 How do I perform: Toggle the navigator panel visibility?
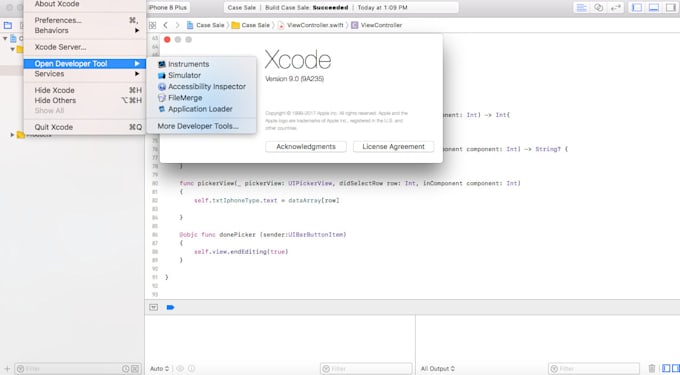point(637,8)
